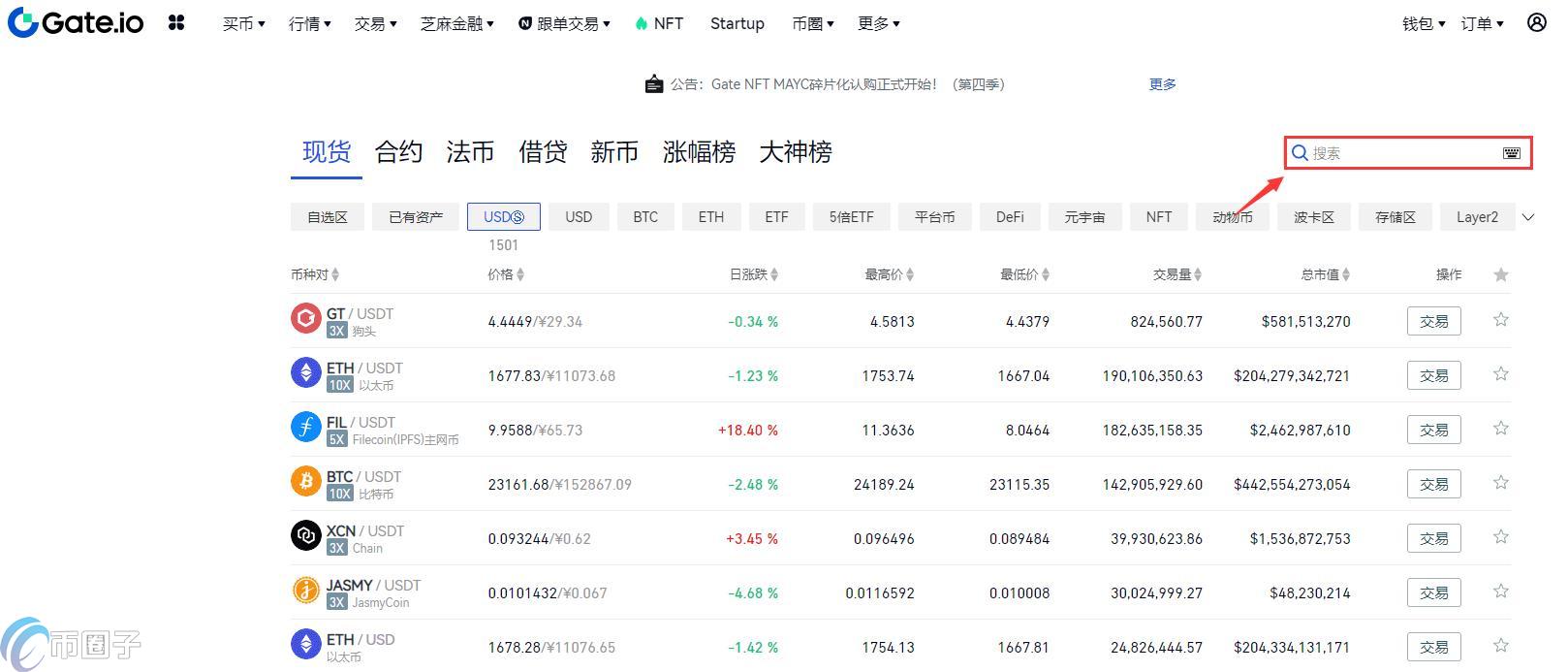Click the virtual keyboard icon in search box
Viewport: 1568px width, 672px height.
pyautogui.click(x=1511, y=153)
